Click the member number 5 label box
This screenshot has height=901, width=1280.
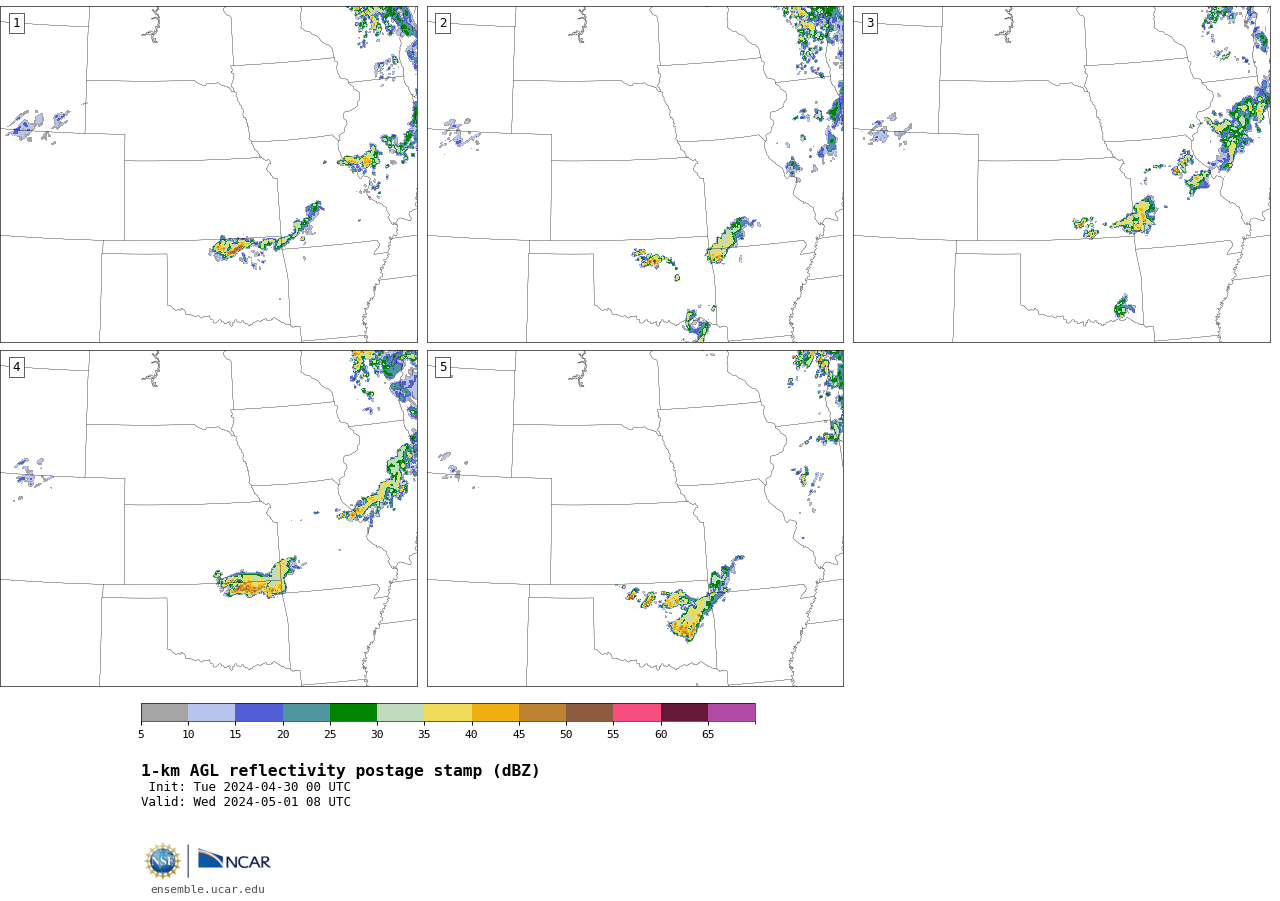443,367
